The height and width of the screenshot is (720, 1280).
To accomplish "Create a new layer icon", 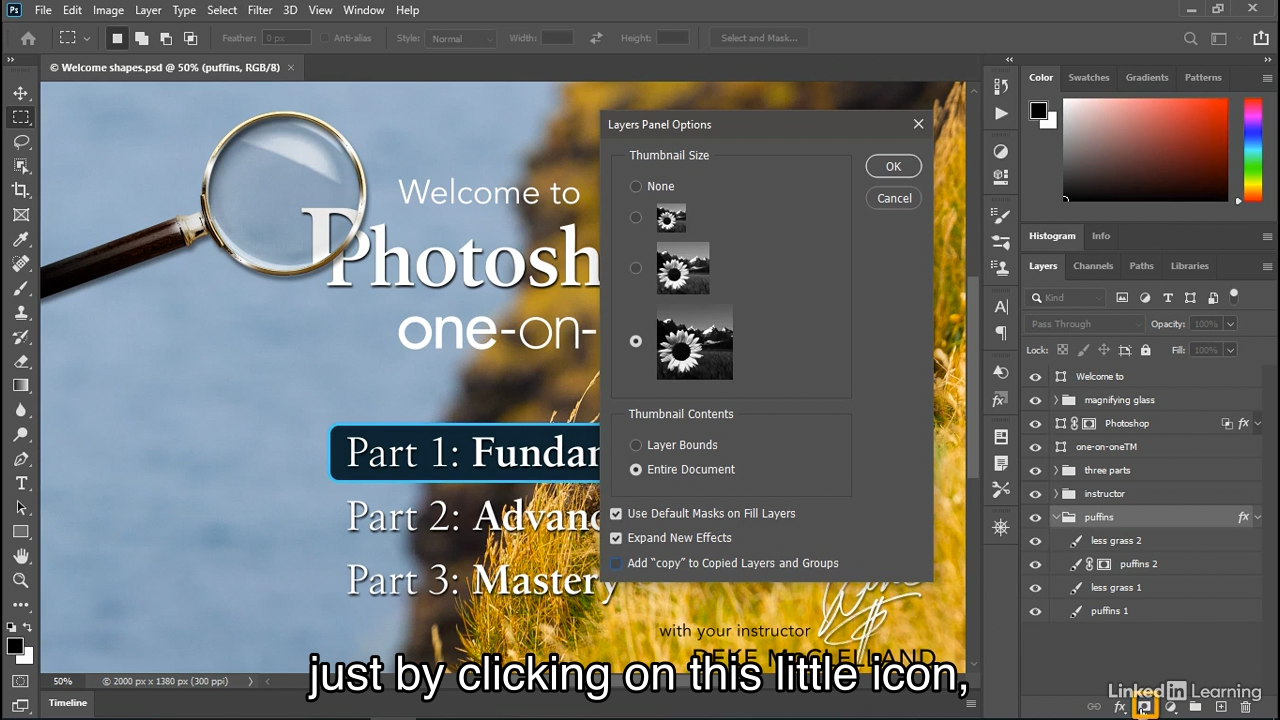I will [x=1221, y=707].
